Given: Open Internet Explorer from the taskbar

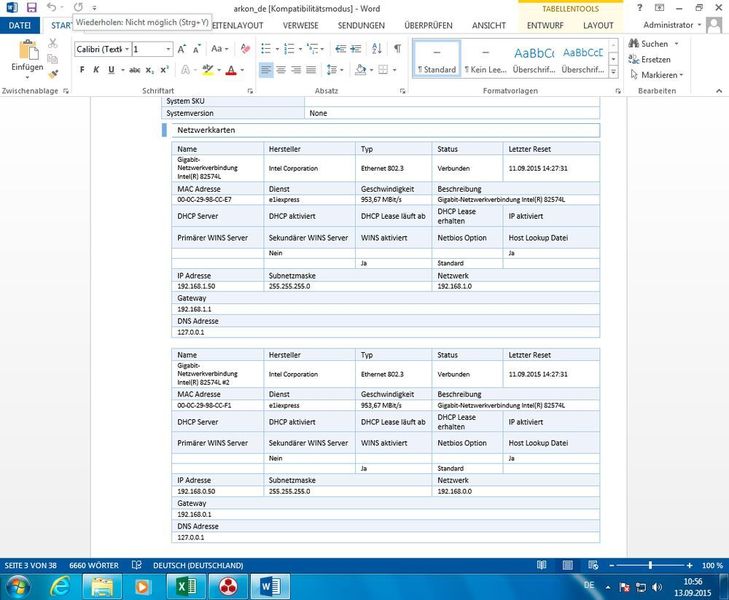Looking at the screenshot, I should (58, 586).
